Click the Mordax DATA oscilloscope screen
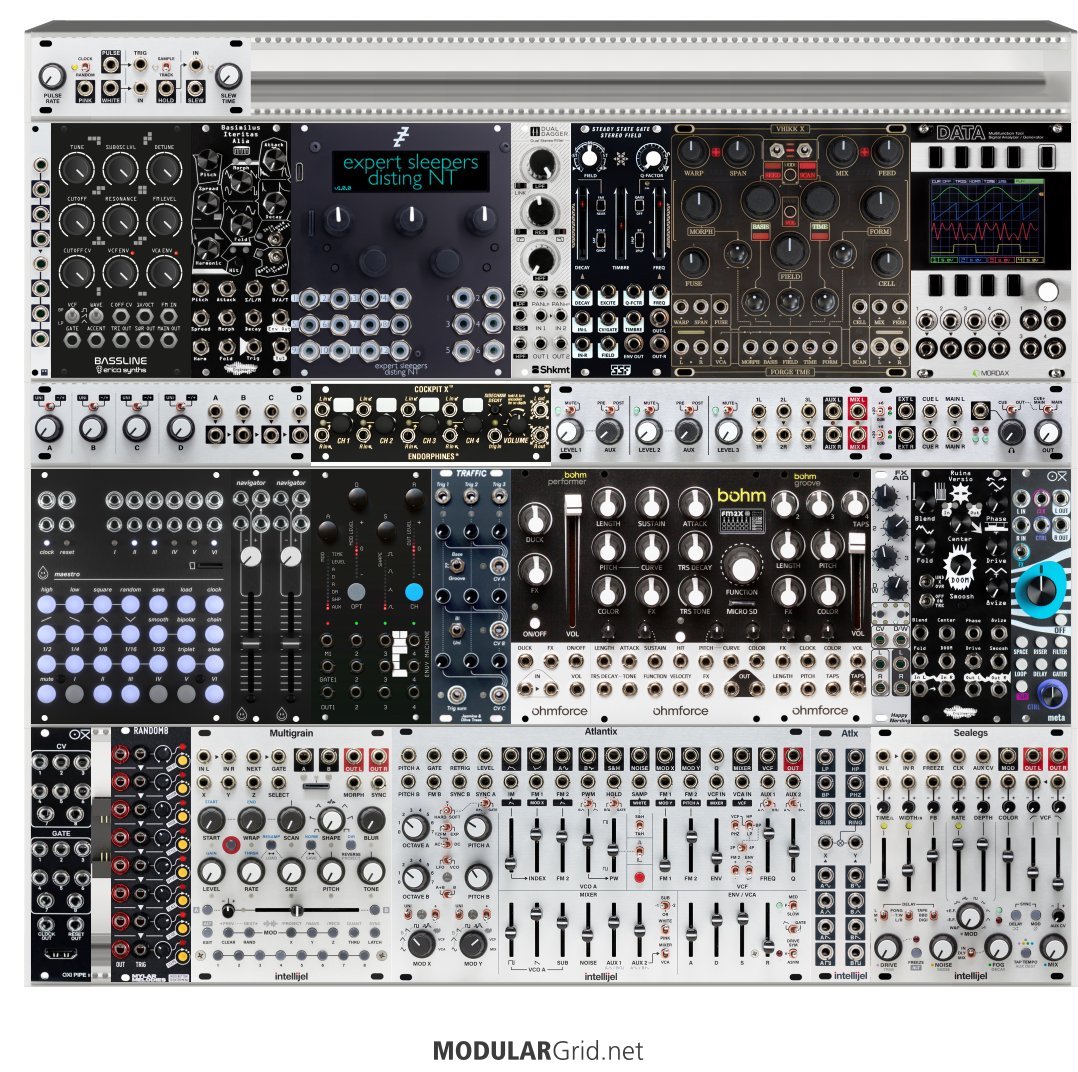1078x1072 pixels. [x=985, y=220]
